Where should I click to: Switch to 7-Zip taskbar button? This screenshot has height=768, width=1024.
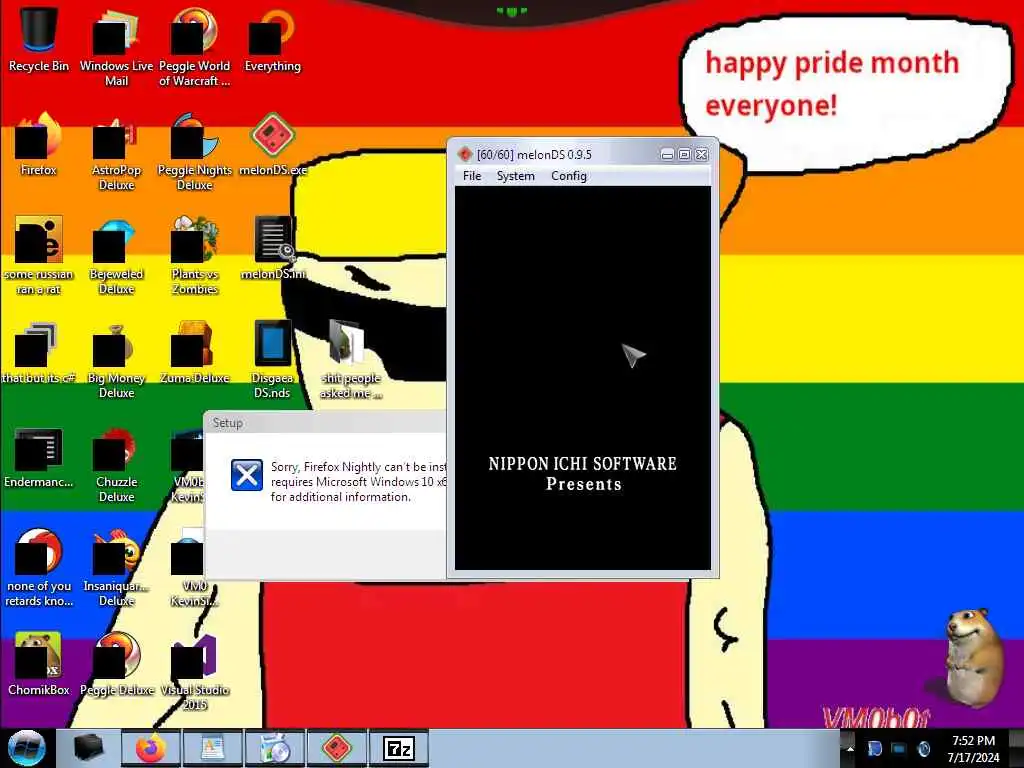pyautogui.click(x=399, y=748)
